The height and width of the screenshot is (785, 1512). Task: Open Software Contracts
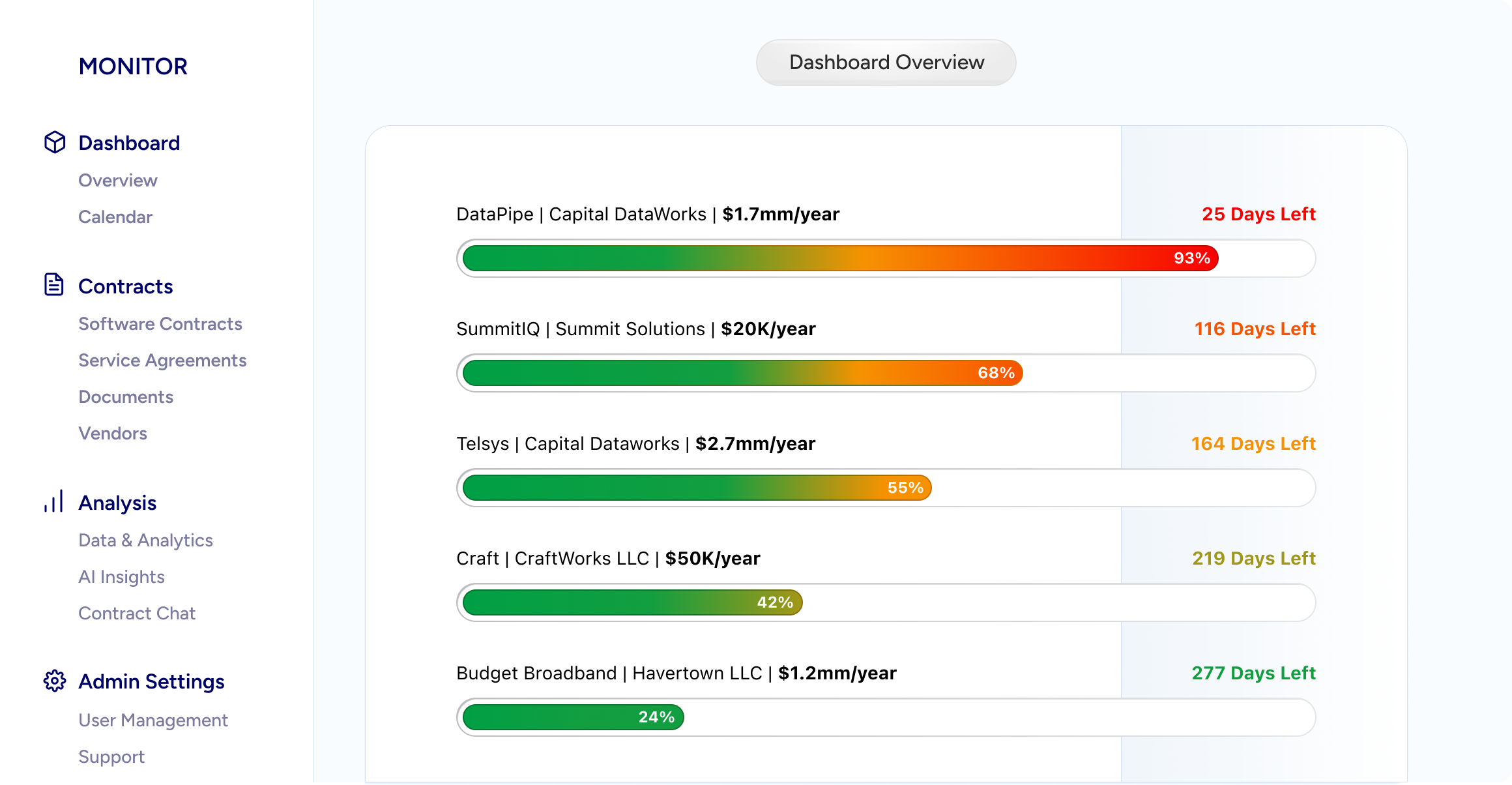160,324
